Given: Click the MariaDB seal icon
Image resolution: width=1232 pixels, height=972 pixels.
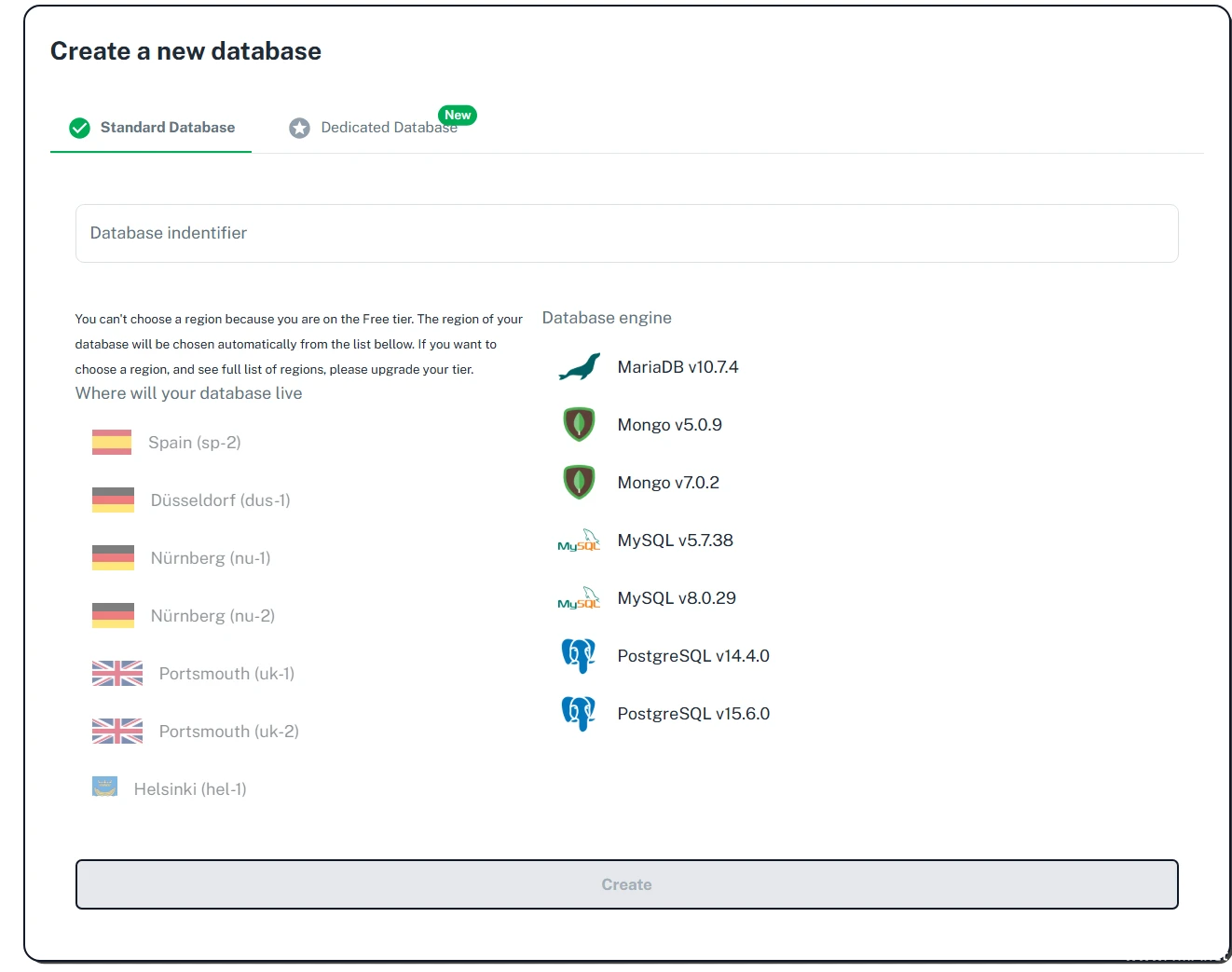Looking at the screenshot, I should coord(579,367).
